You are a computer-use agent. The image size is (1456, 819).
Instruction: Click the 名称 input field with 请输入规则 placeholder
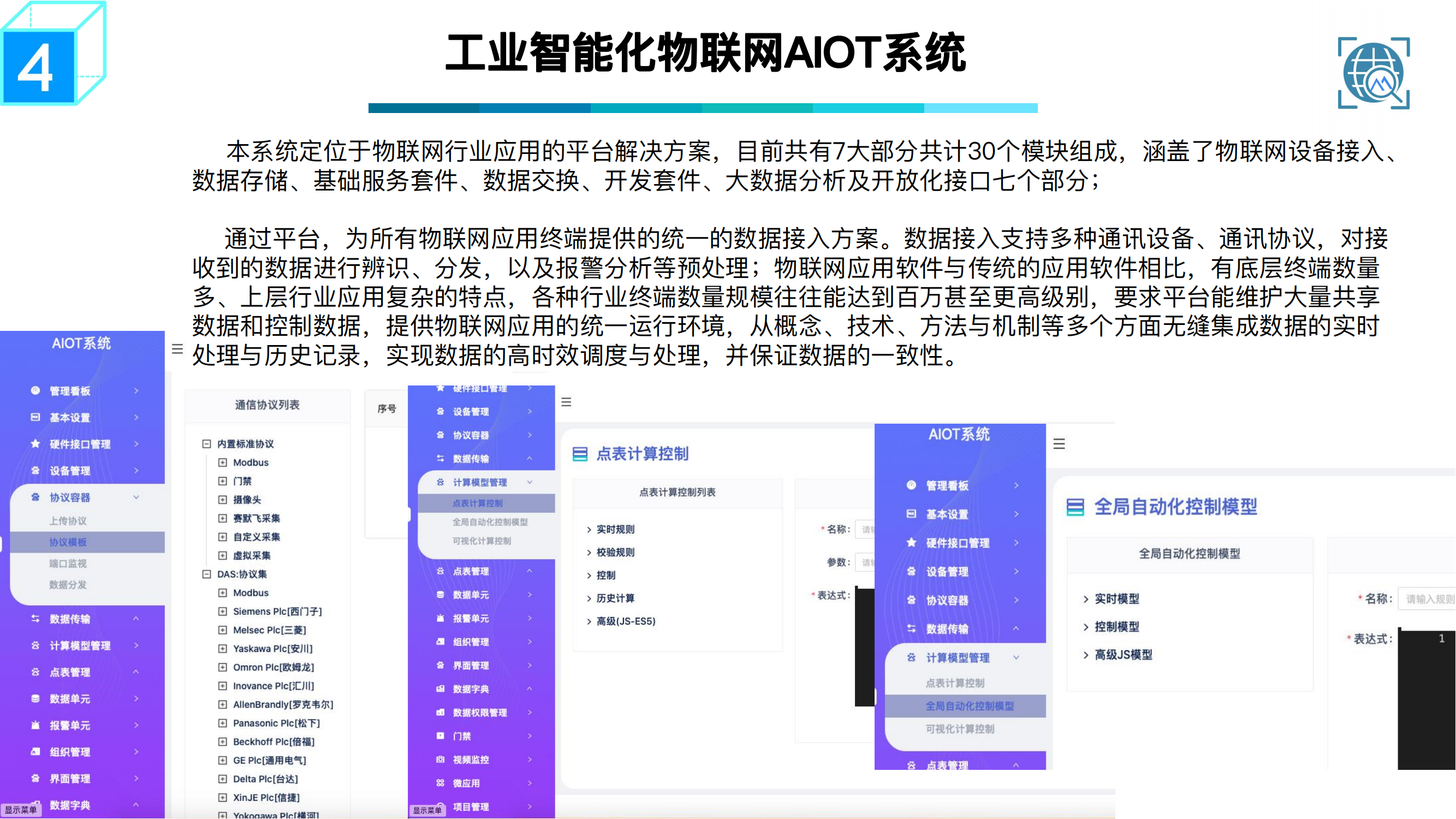tap(1428, 599)
